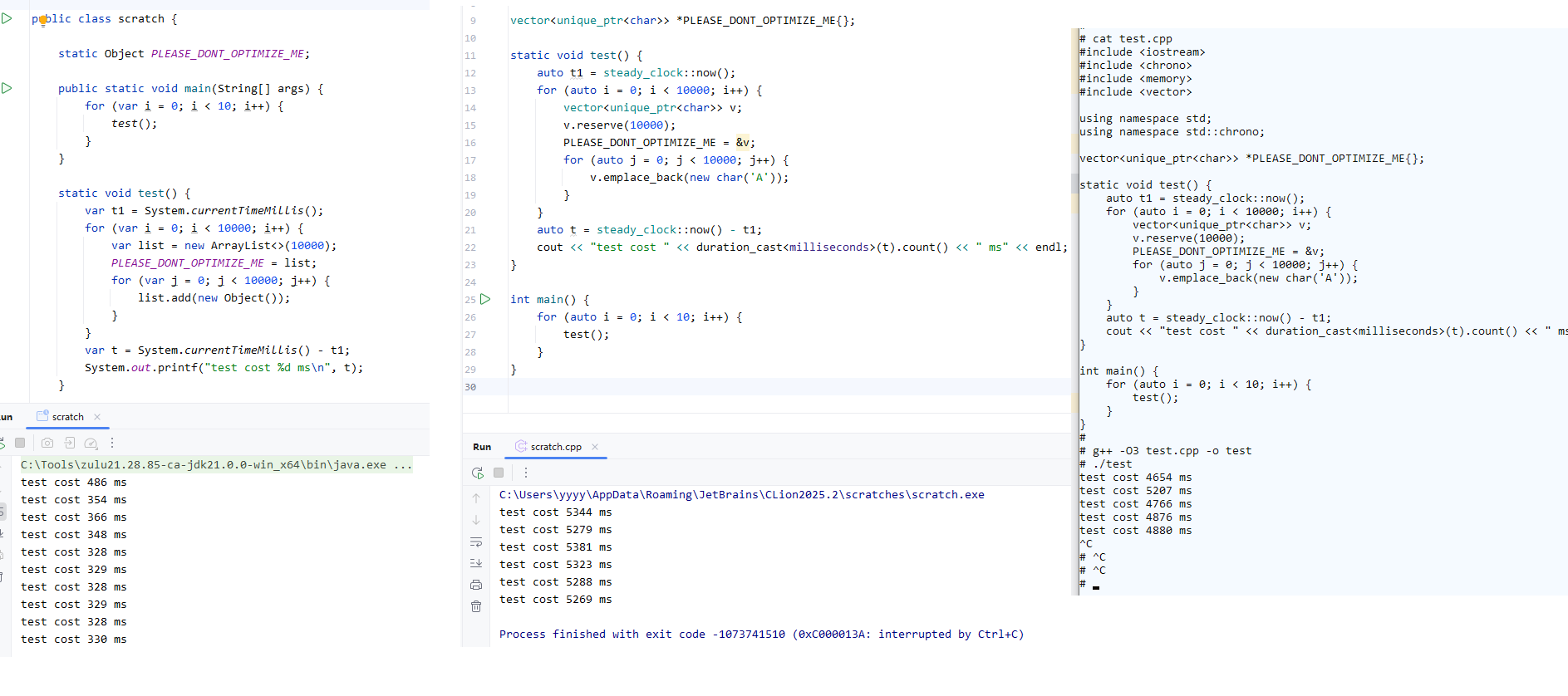This screenshot has height=696, width=1568.
Task: Toggle scroll to end in CLion console
Action: (x=476, y=563)
